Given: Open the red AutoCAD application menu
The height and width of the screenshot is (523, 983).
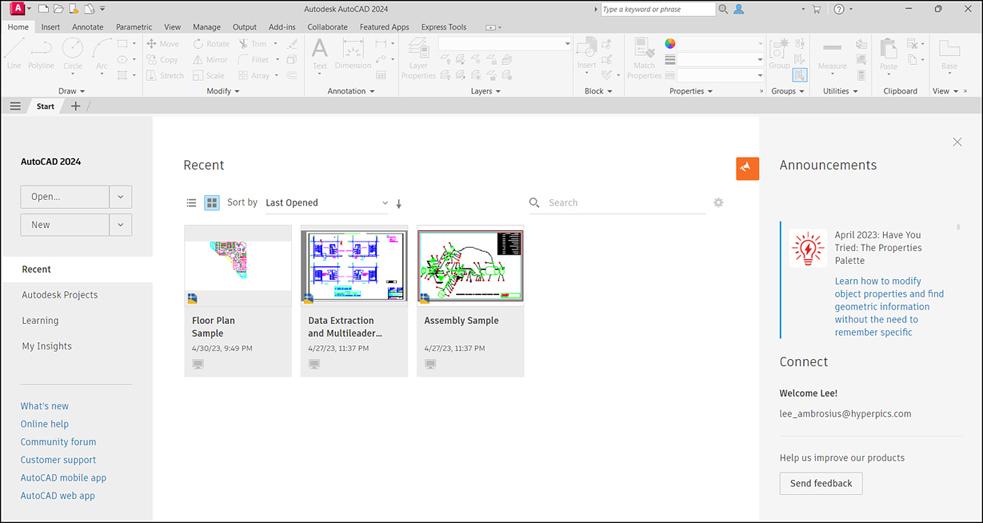Looking at the screenshot, I should tap(18, 9).
